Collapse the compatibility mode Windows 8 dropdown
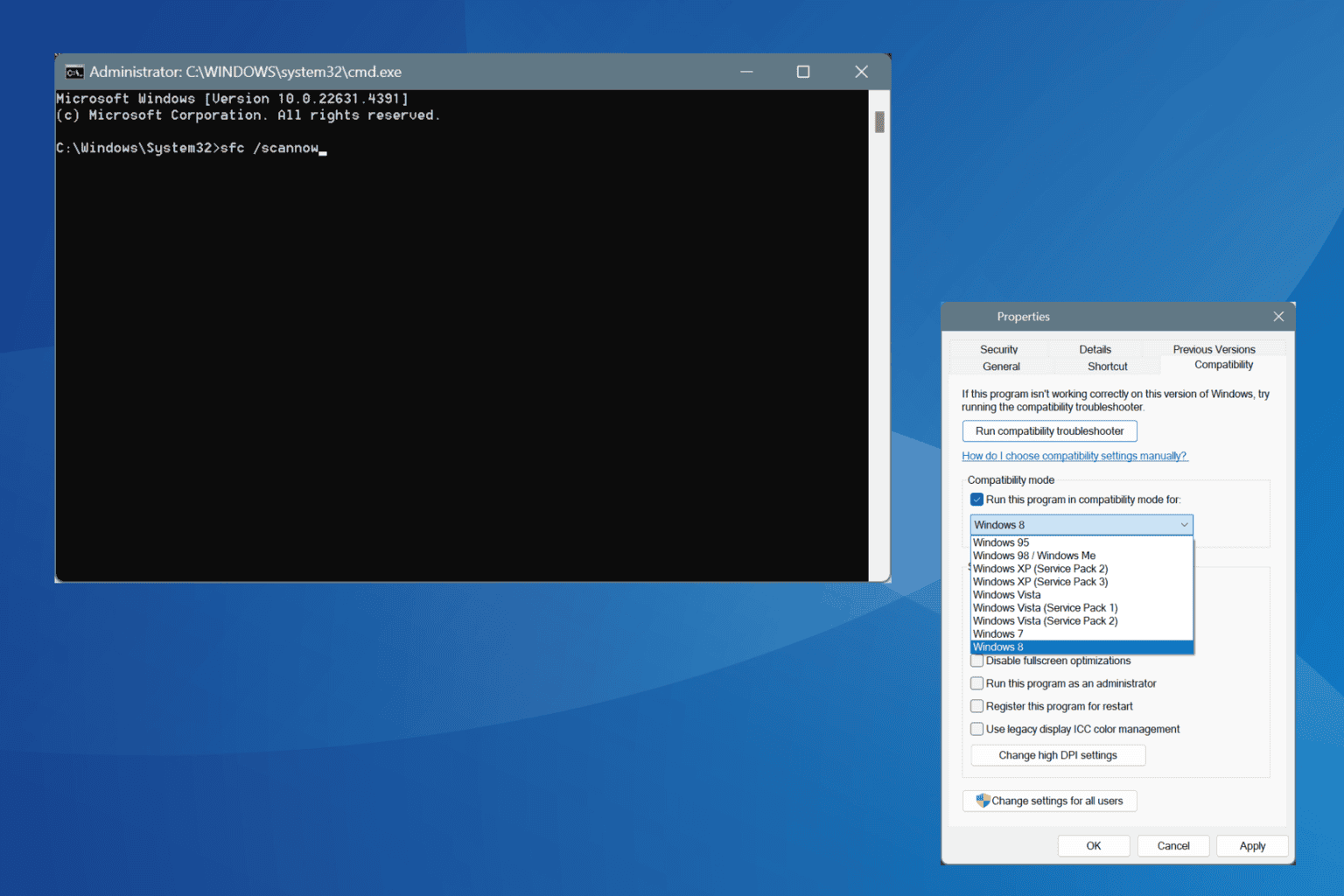The width and height of the screenshot is (1344, 896). [x=1081, y=525]
